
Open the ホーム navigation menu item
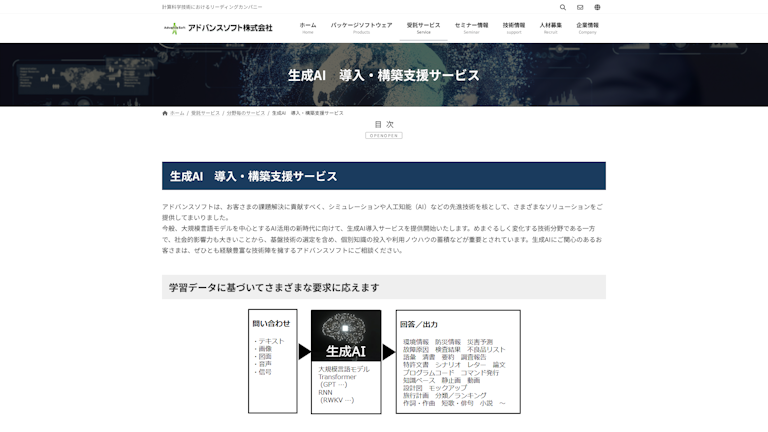click(x=308, y=28)
